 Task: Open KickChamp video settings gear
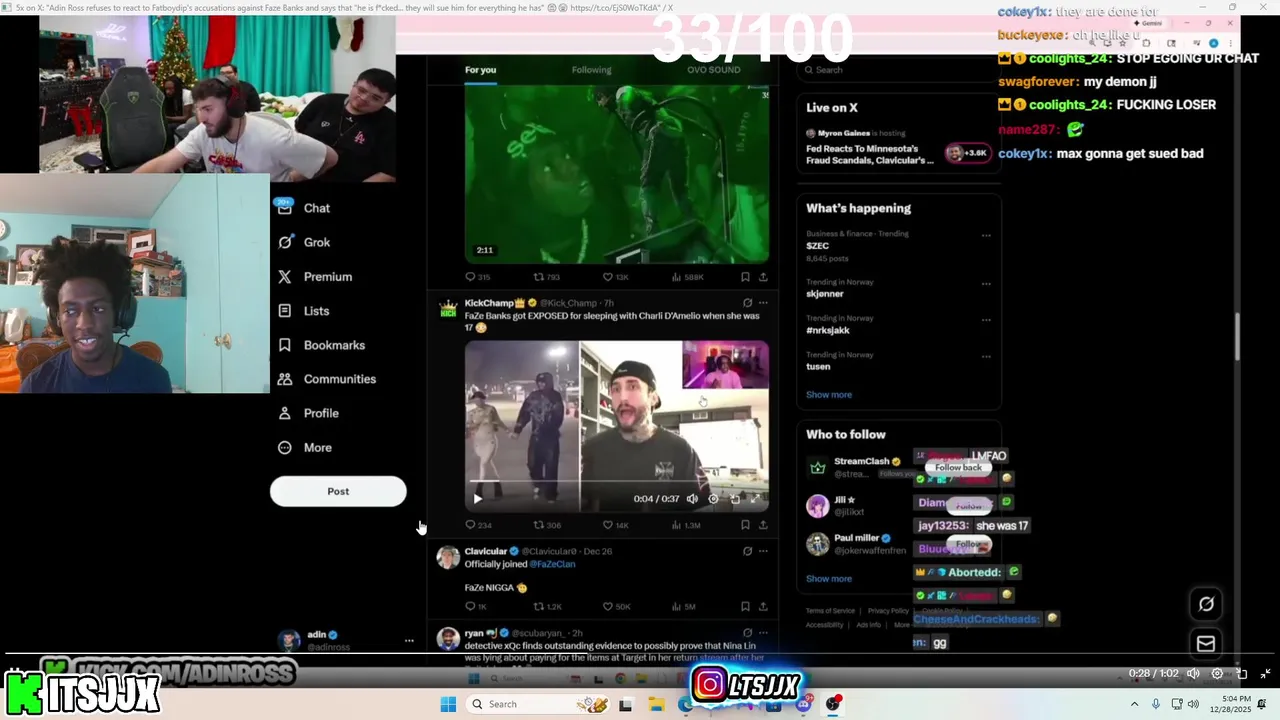pos(713,498)
